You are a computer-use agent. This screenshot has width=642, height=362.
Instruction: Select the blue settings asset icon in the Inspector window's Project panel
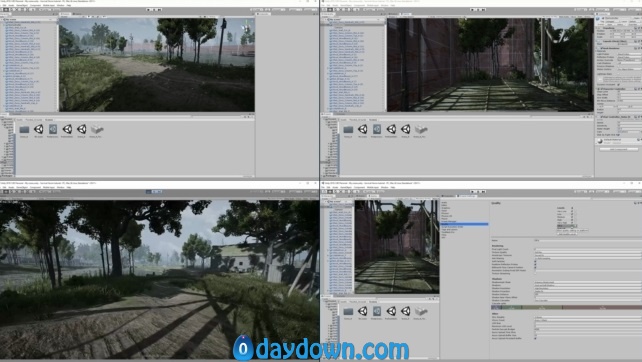click(377, 129)
